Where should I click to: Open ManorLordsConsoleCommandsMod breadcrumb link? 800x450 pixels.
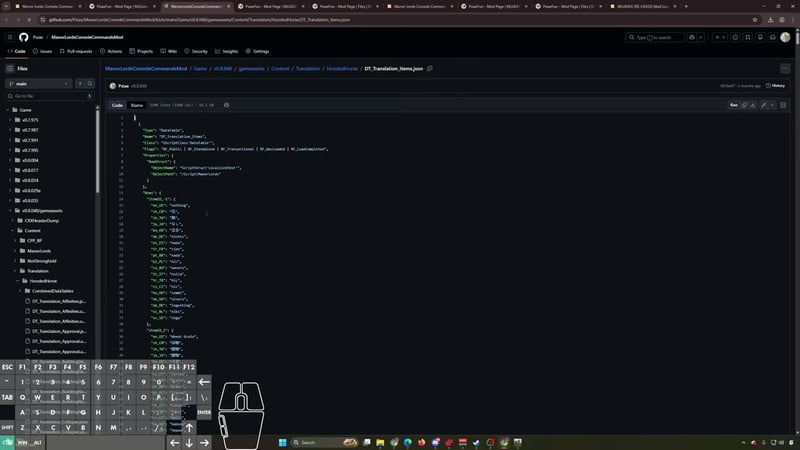(x=146, y=68)
